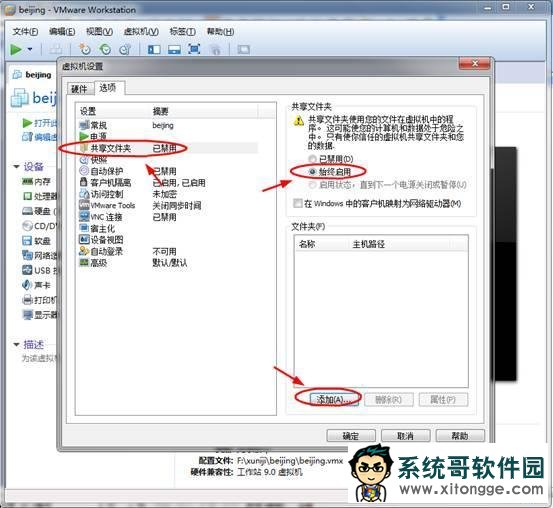The height and width of the screenshot is (508, 553).
Task: Click the 删除(R) button
Action: (388, 399)
